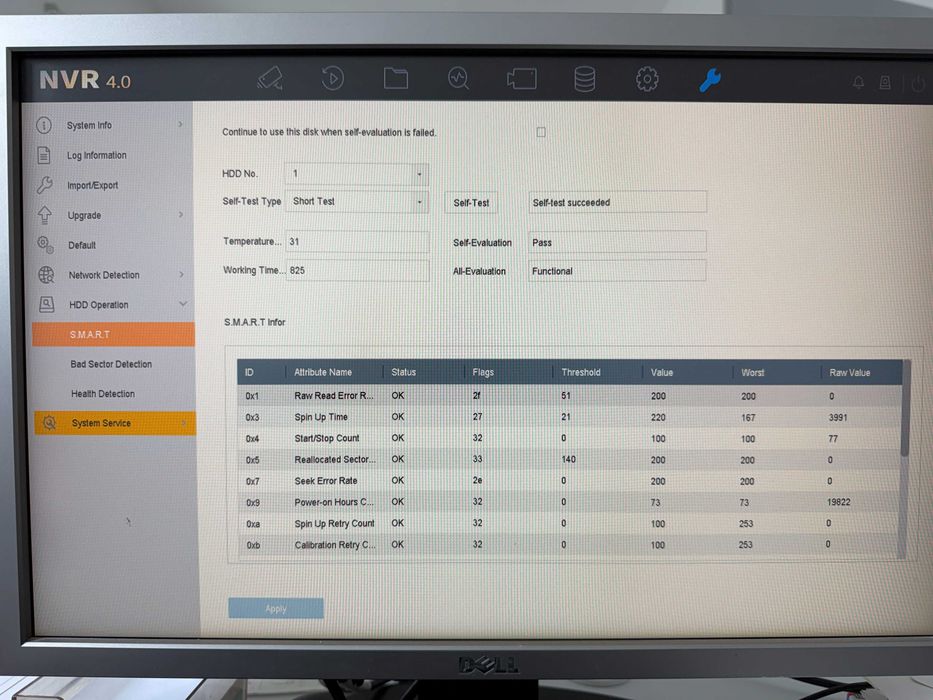Select the Seek Error Rate row

pyautogui.click(x=569, y=481)
